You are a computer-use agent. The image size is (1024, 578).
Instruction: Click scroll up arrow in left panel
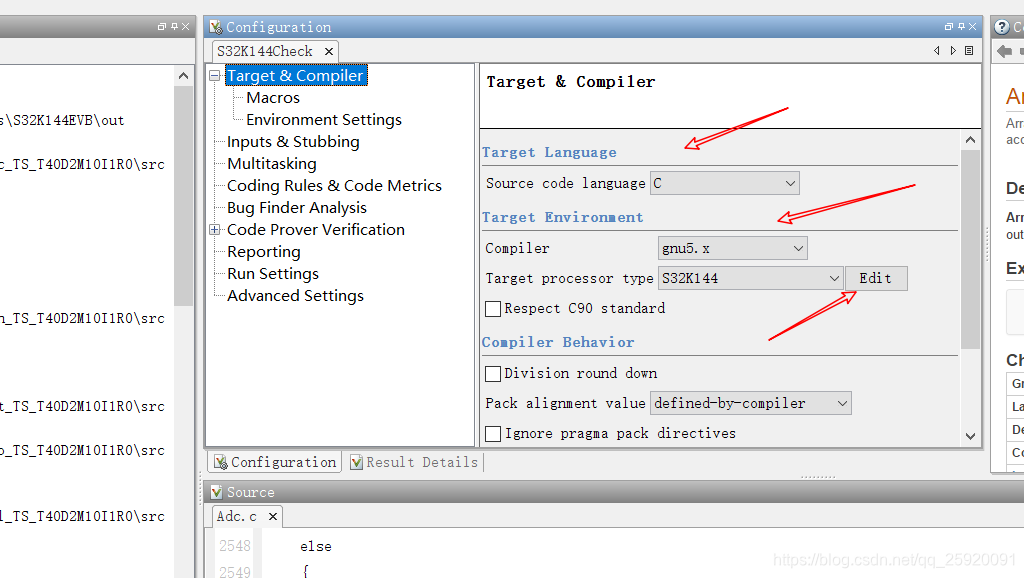click(184, 76)
